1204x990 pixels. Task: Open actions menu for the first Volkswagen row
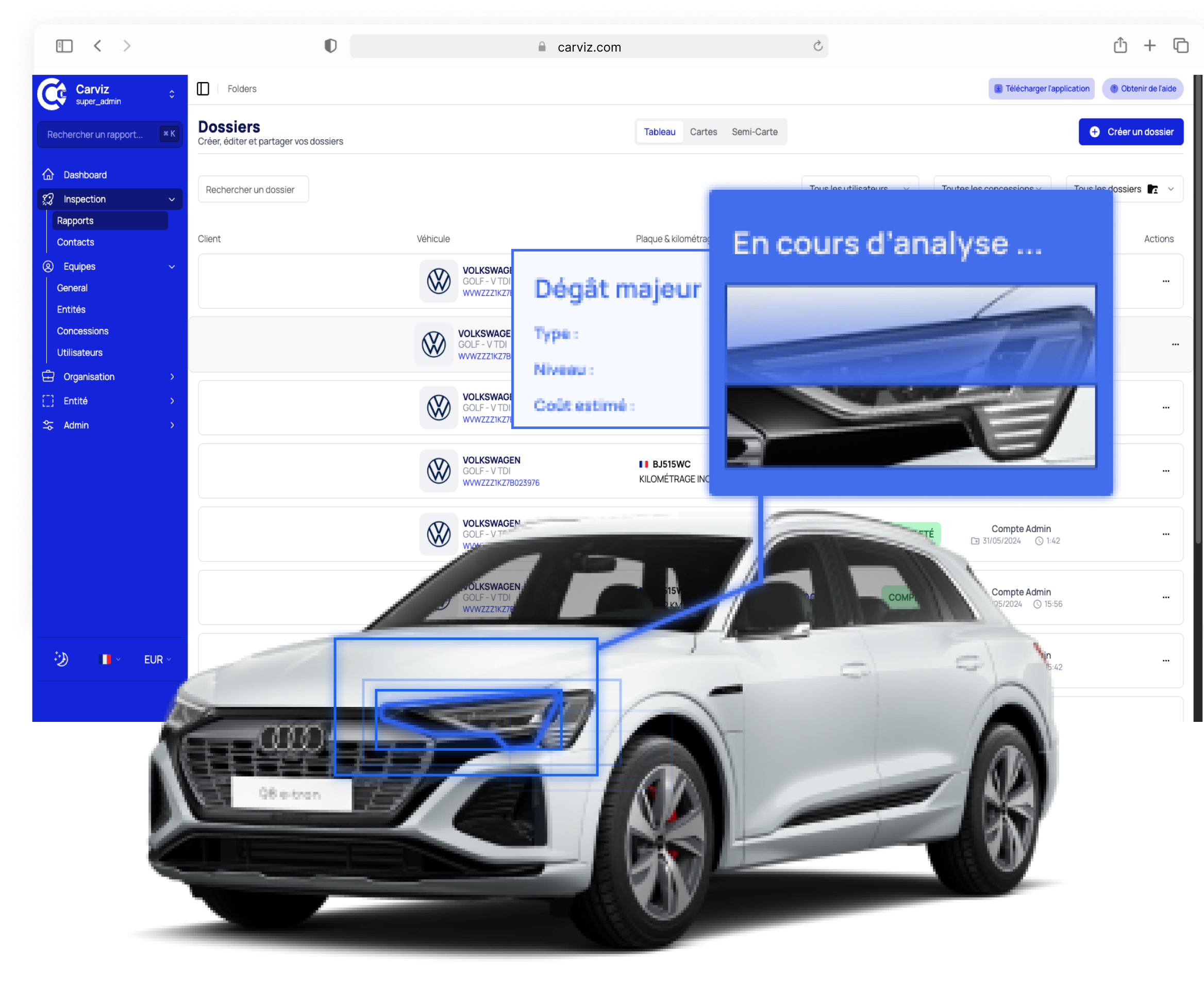1166,281
